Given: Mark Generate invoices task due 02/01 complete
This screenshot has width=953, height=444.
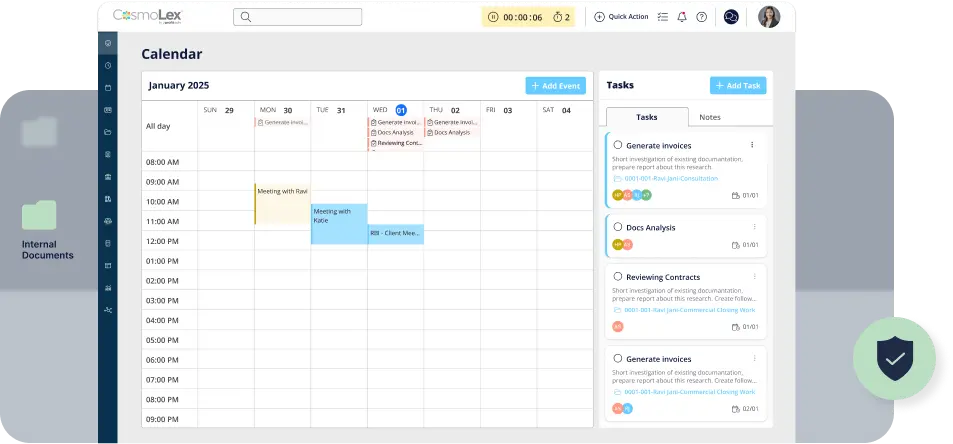Looking at the screenshot, I should click(x=618, y=358).
